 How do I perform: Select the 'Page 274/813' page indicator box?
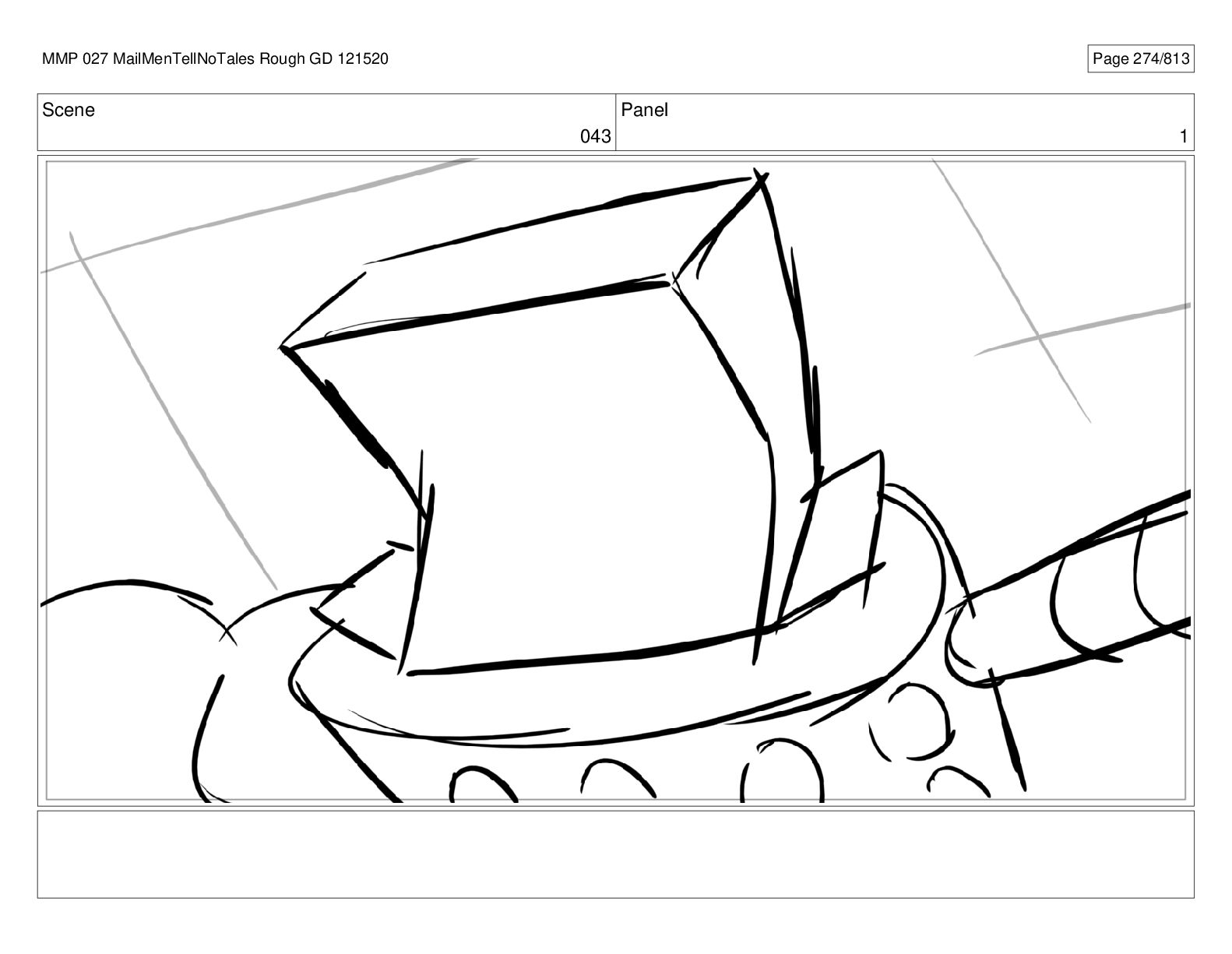[1140, 59]
